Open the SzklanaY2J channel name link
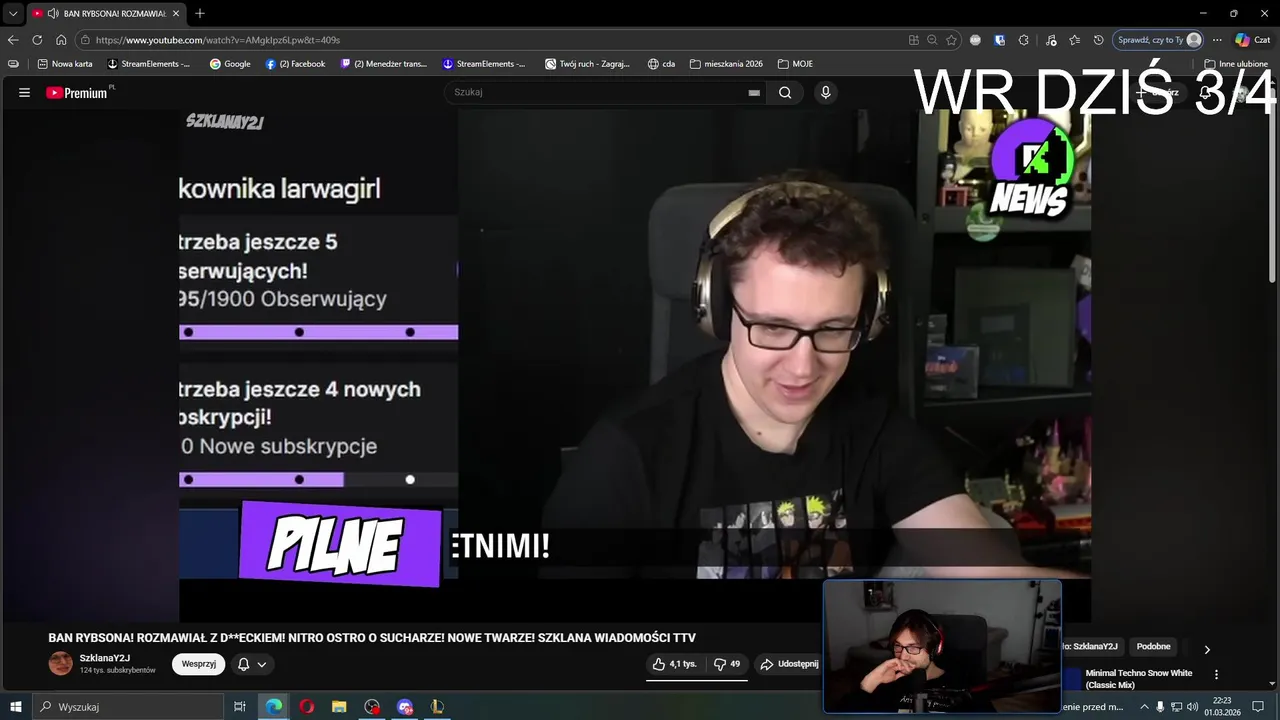The image size is (1280, 720). (x=105, y=658)
